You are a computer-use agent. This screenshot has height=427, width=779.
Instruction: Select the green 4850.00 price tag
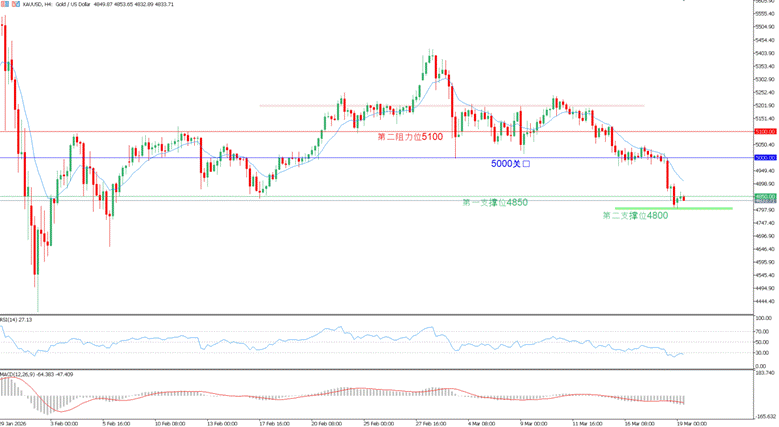pyautogui.click(x=765, y=196)
